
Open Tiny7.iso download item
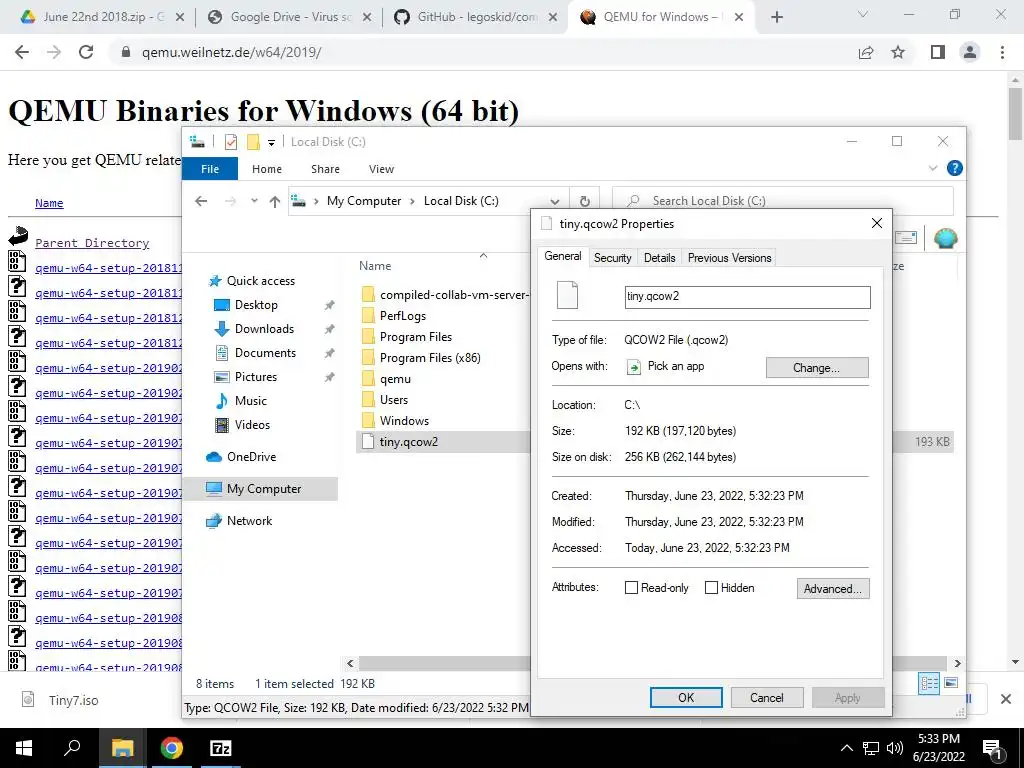click(73, 700)
